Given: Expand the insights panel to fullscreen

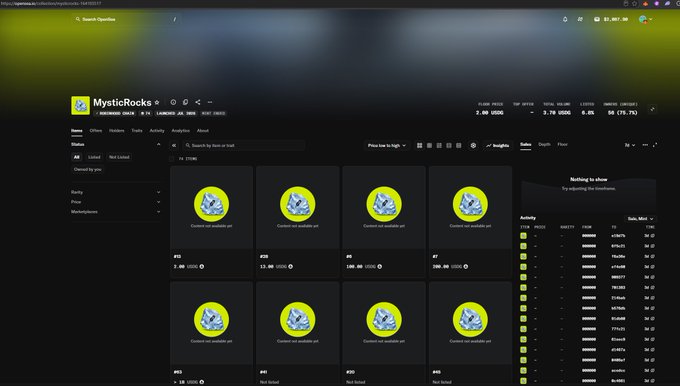Looking at the screenshot, I should point(655,145).
